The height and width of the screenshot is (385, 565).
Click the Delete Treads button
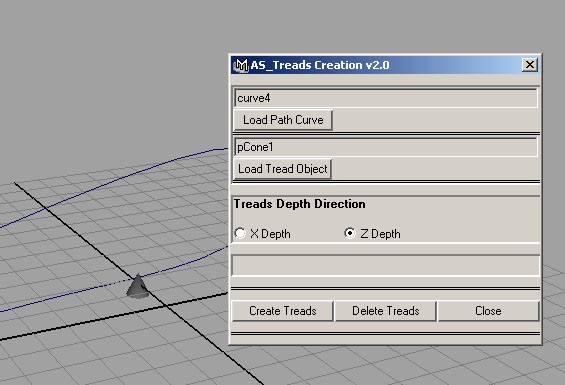tap(386, 311)
